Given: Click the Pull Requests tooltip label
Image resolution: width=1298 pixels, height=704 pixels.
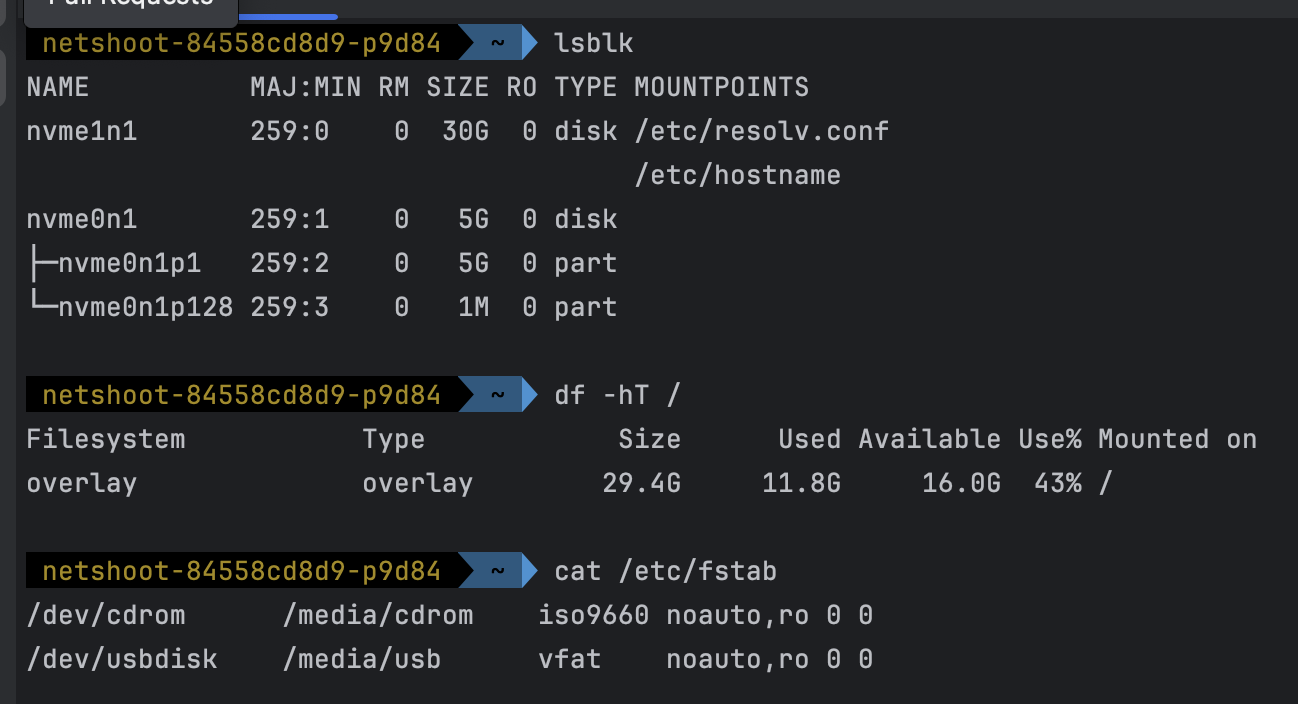Looking at the screenshot, I should [130, 6].
